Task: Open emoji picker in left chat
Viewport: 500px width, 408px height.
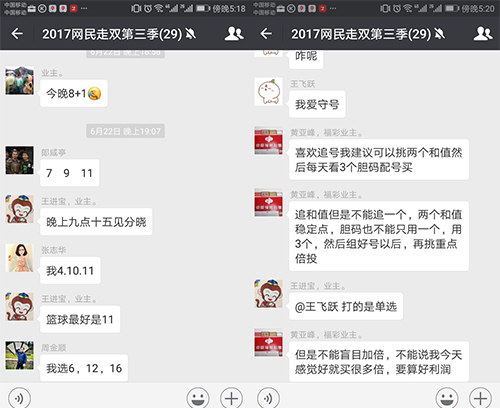Action: click(x=198, y=398)
